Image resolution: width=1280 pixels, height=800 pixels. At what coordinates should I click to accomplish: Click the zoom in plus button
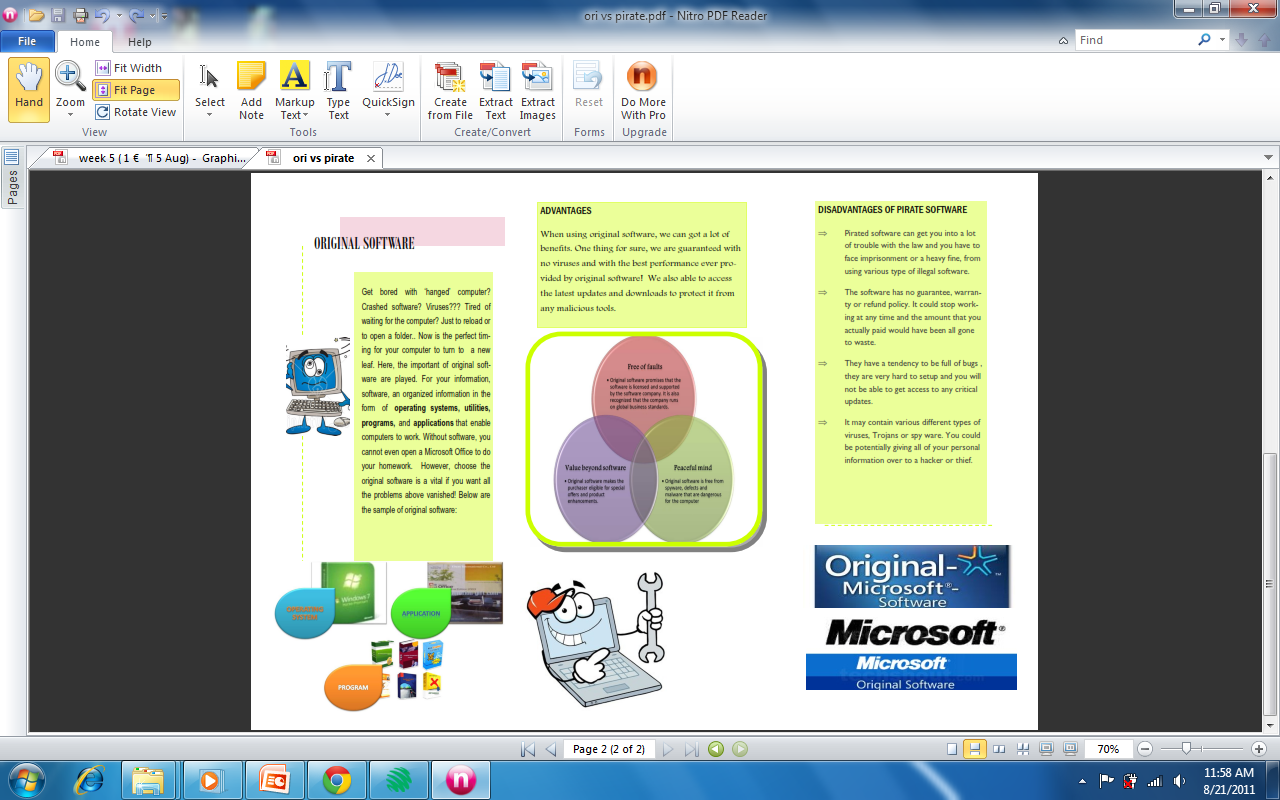[x=1259, y=749]
